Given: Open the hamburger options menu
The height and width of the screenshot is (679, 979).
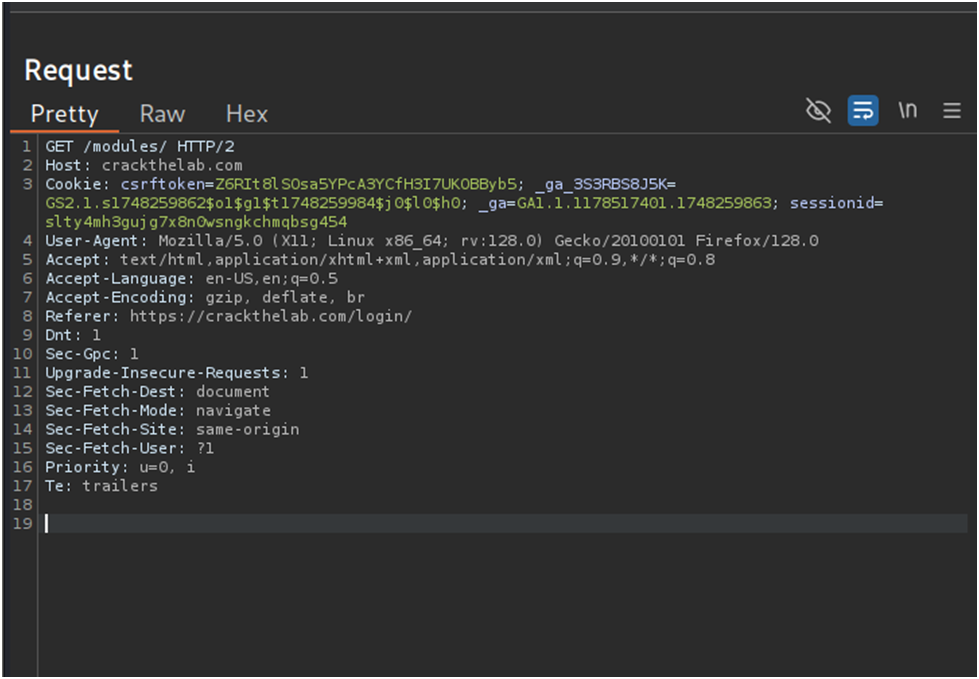Looking at the screenshot, I should [951, 110].
